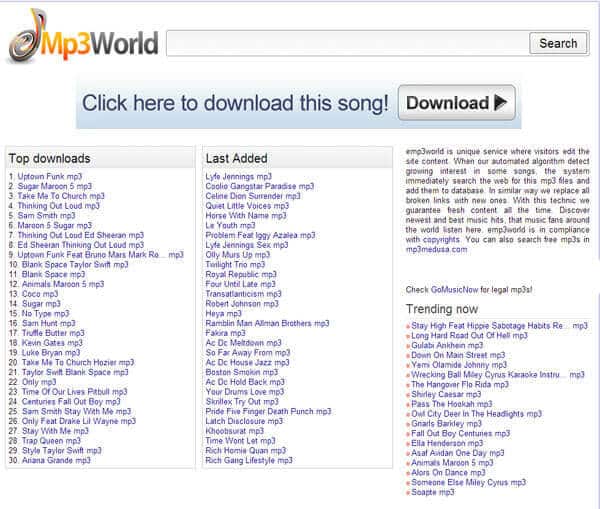Image resolution: width=600 pixels, height=509 pixels.
Task: Open 'Thinking Out Loud Ed Sheeran mp3'
Action: click(x=81, y=235)
